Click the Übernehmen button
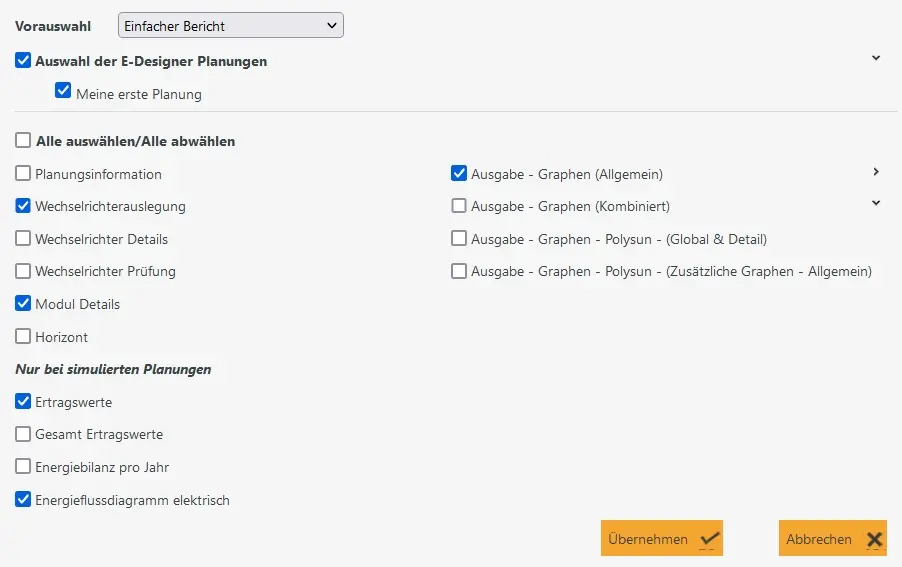Viewport: 902px width, 567px height. 661,539
